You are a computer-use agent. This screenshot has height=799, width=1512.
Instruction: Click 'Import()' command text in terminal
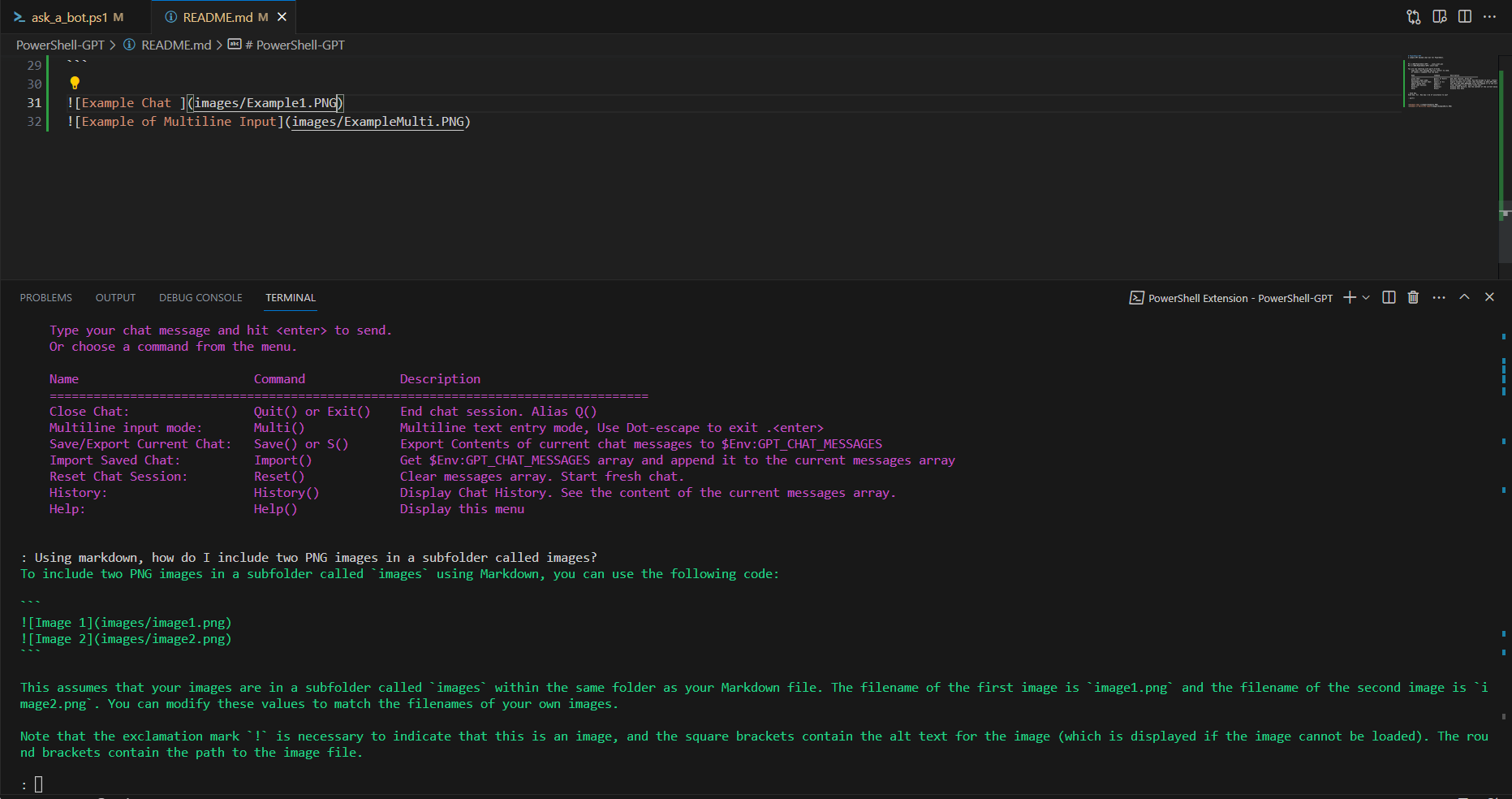[x=282, y=460]
